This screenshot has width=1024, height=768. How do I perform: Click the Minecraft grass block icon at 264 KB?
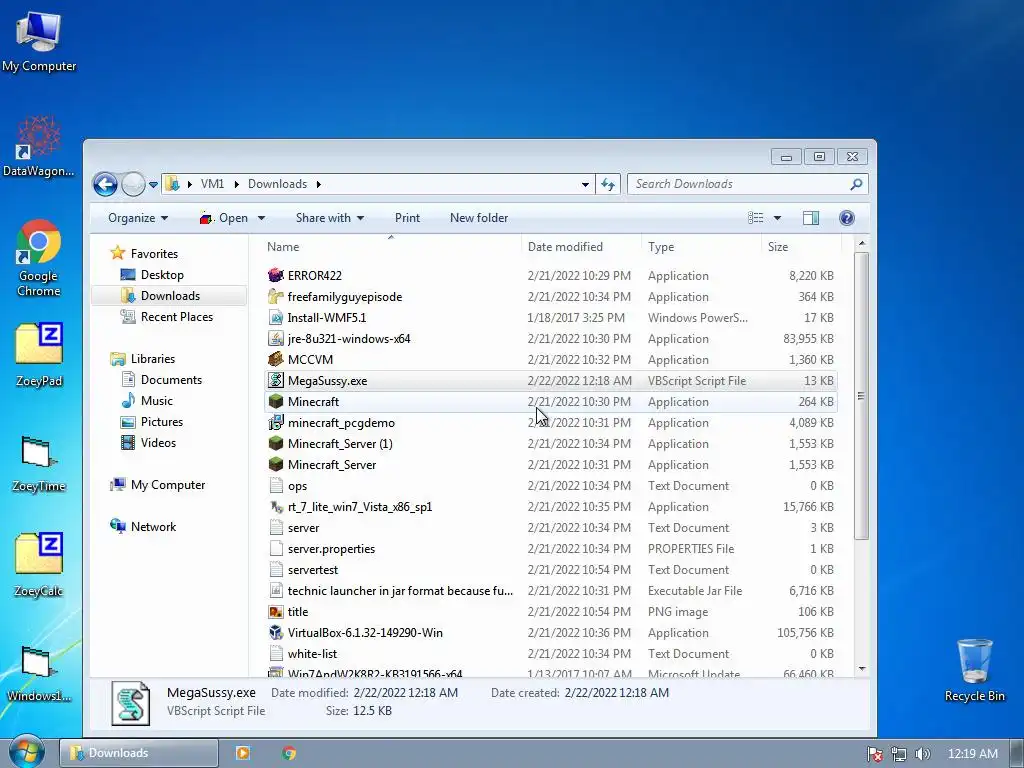[276, 402]
